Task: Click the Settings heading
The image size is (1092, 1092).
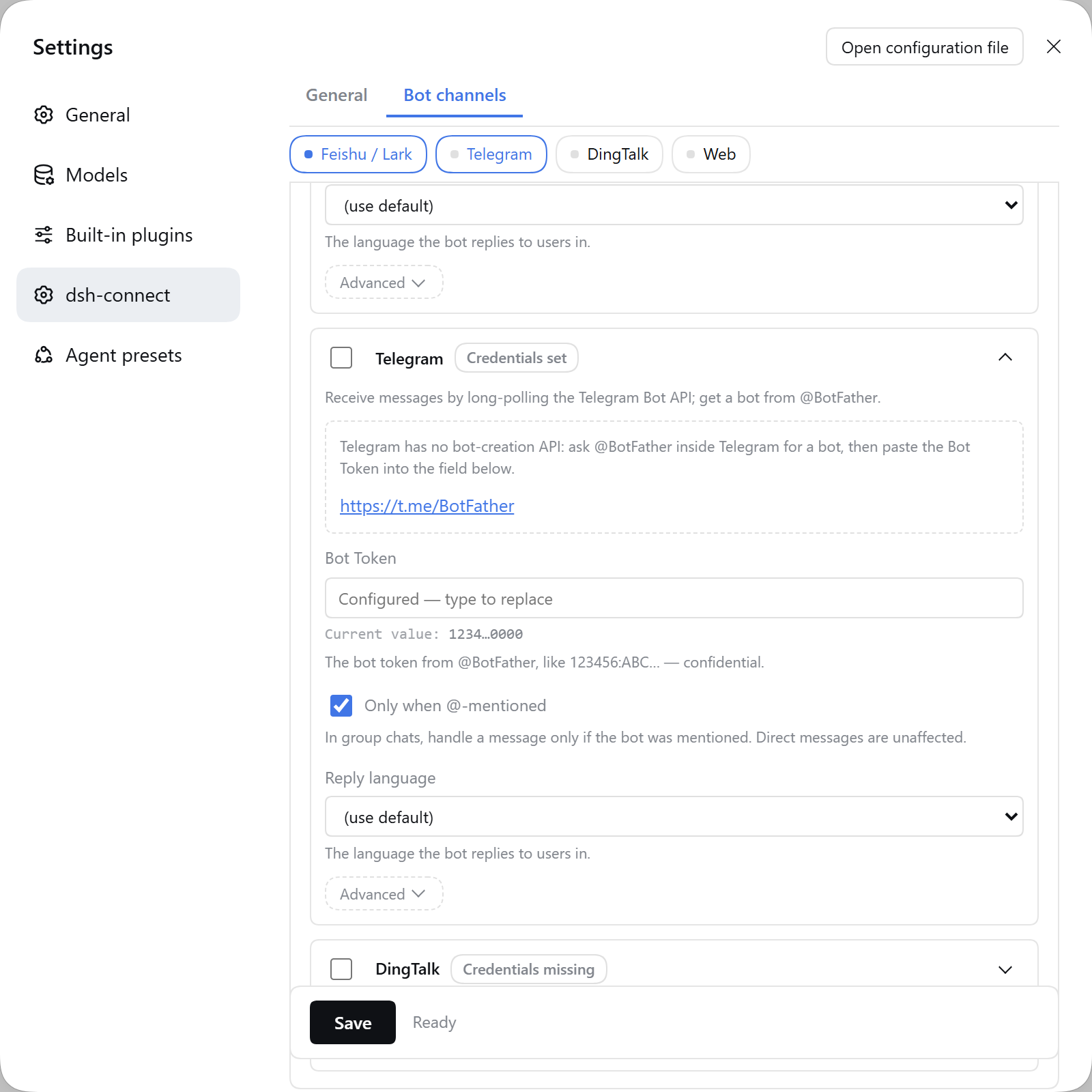Action: pos(73,47)
